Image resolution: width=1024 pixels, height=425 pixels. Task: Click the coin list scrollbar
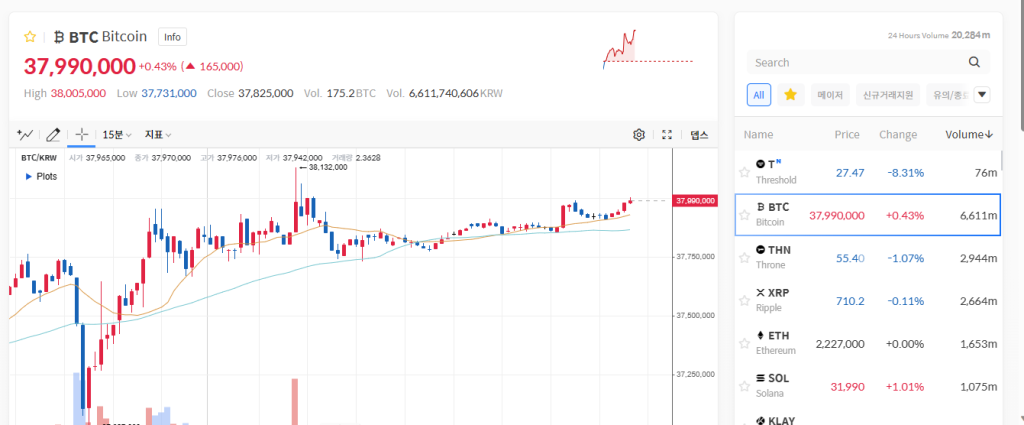click(1002, 160)
